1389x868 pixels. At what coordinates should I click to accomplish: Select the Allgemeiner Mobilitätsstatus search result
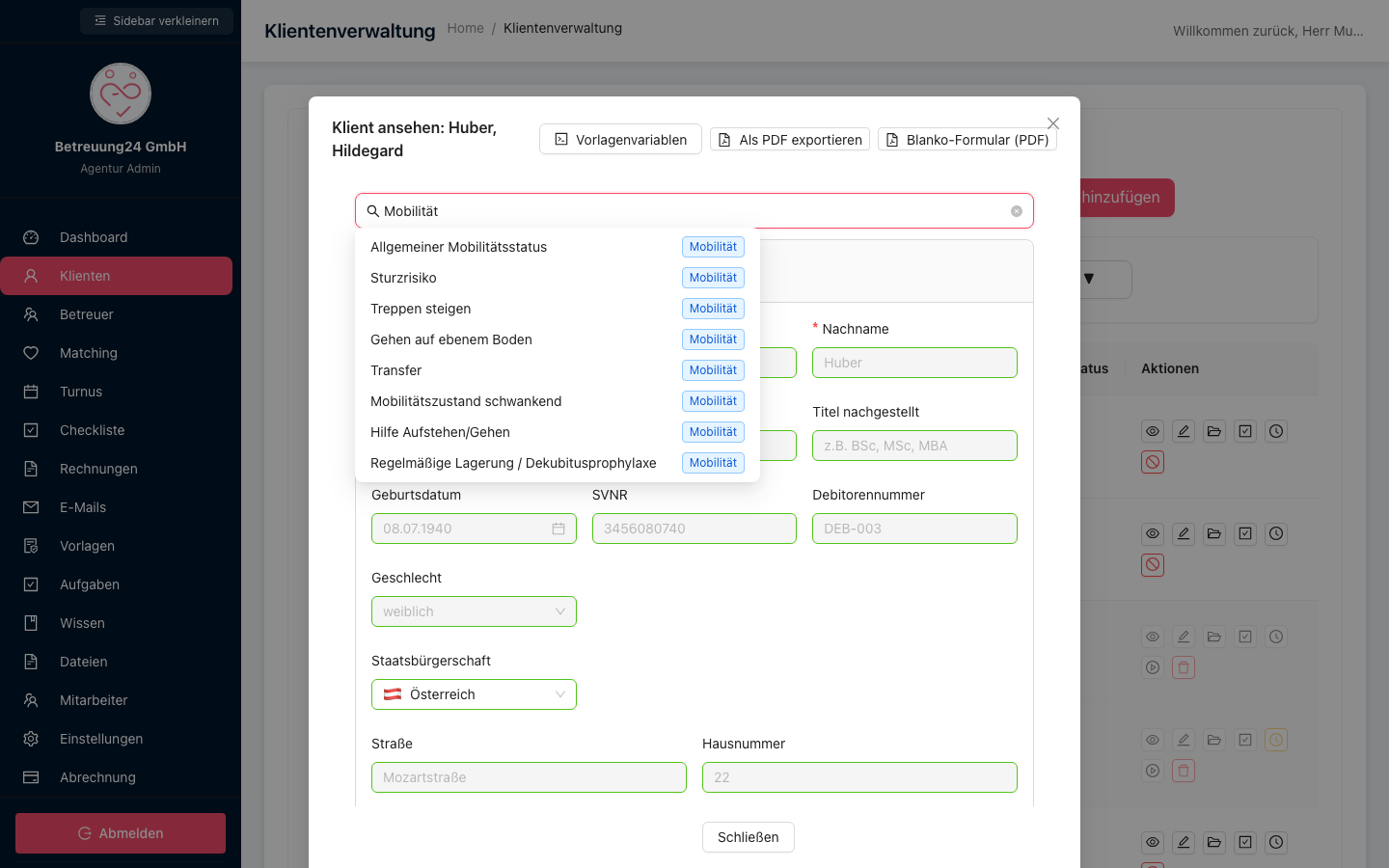tap(558, 247)
